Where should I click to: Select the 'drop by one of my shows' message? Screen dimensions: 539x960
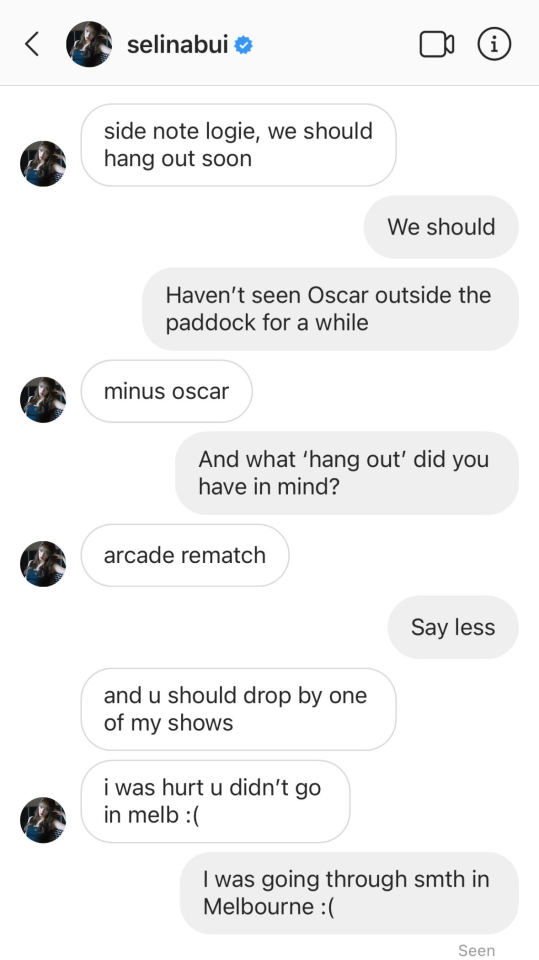tap(238, 710)
